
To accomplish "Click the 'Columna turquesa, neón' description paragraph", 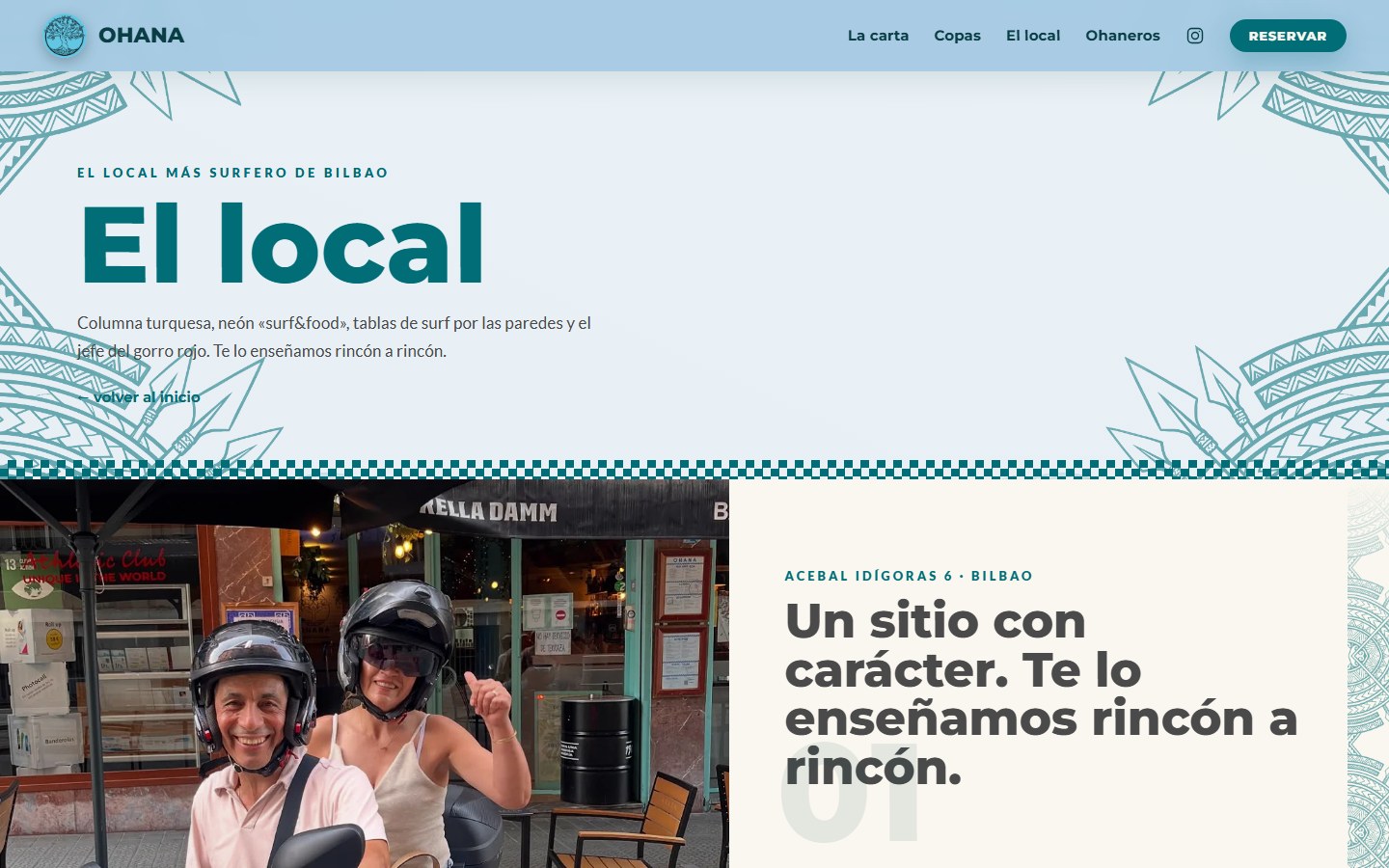I will pyautogui.click(x=334, y=337).
